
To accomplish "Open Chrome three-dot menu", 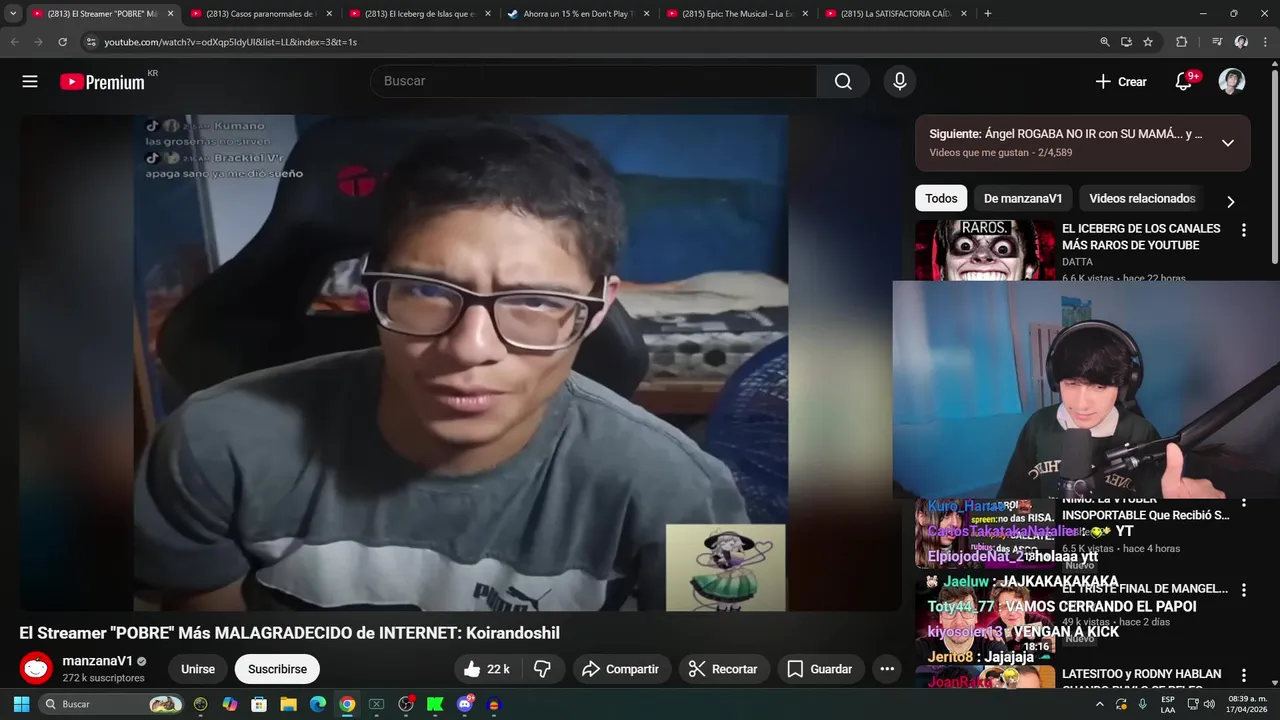I will 1264,42.
